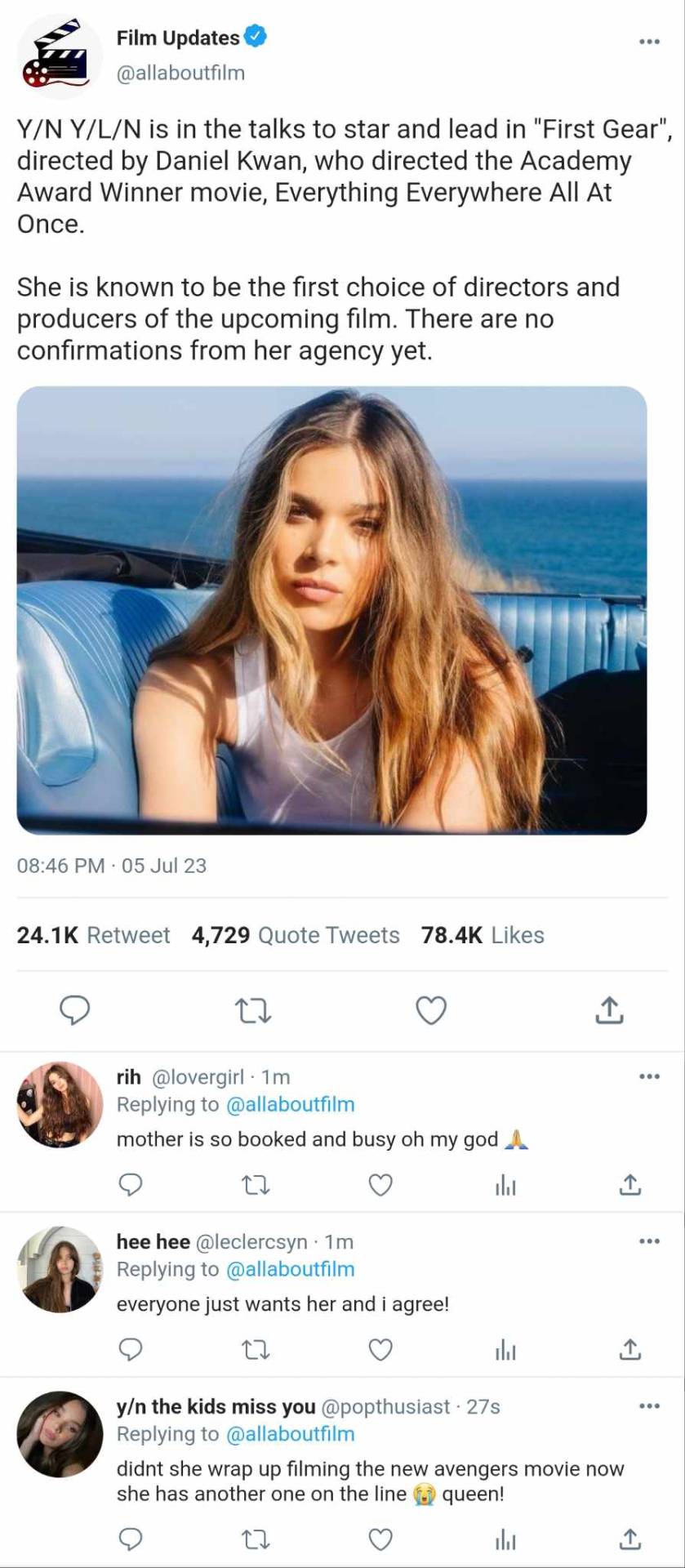Share the popthusiast reply

629,1539
